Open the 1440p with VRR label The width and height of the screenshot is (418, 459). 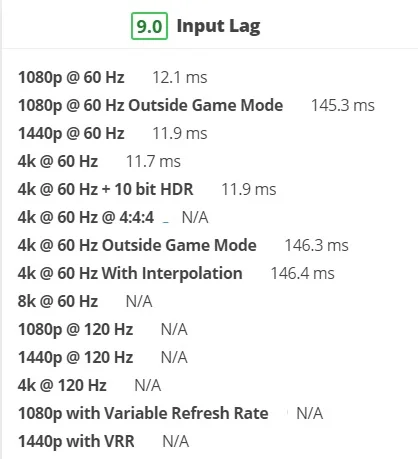coord(76,441)
